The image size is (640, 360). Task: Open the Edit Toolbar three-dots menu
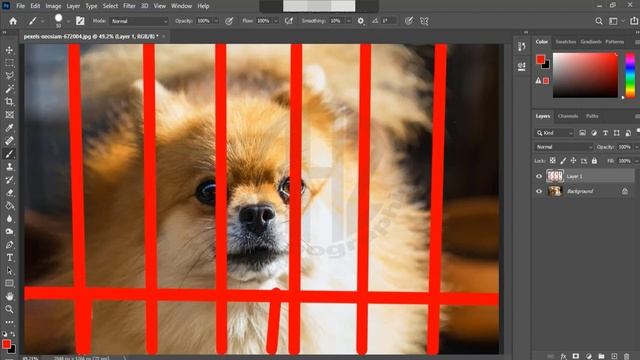9,322
